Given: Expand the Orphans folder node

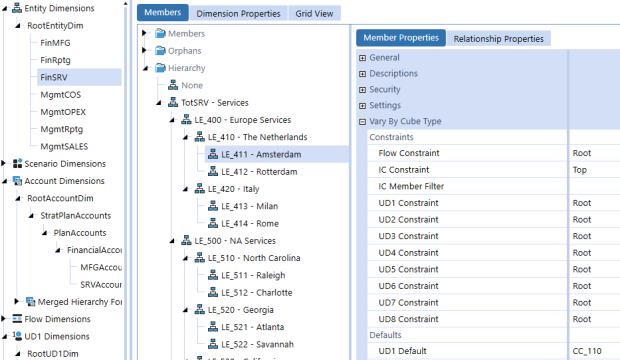Looking at the screenshot, I should click(144, 50).
